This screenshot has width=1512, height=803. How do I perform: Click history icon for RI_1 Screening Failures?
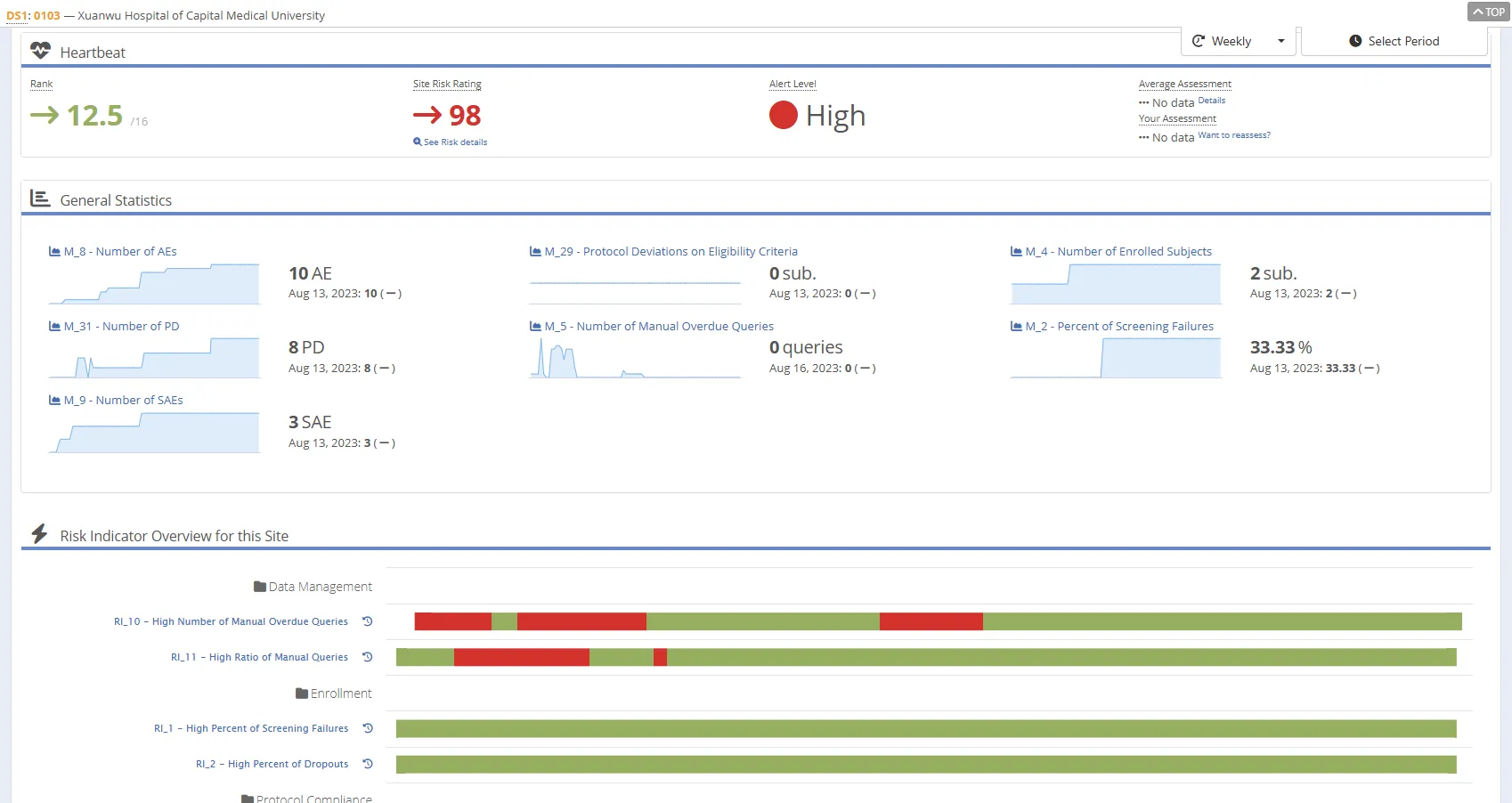(367, 728)
